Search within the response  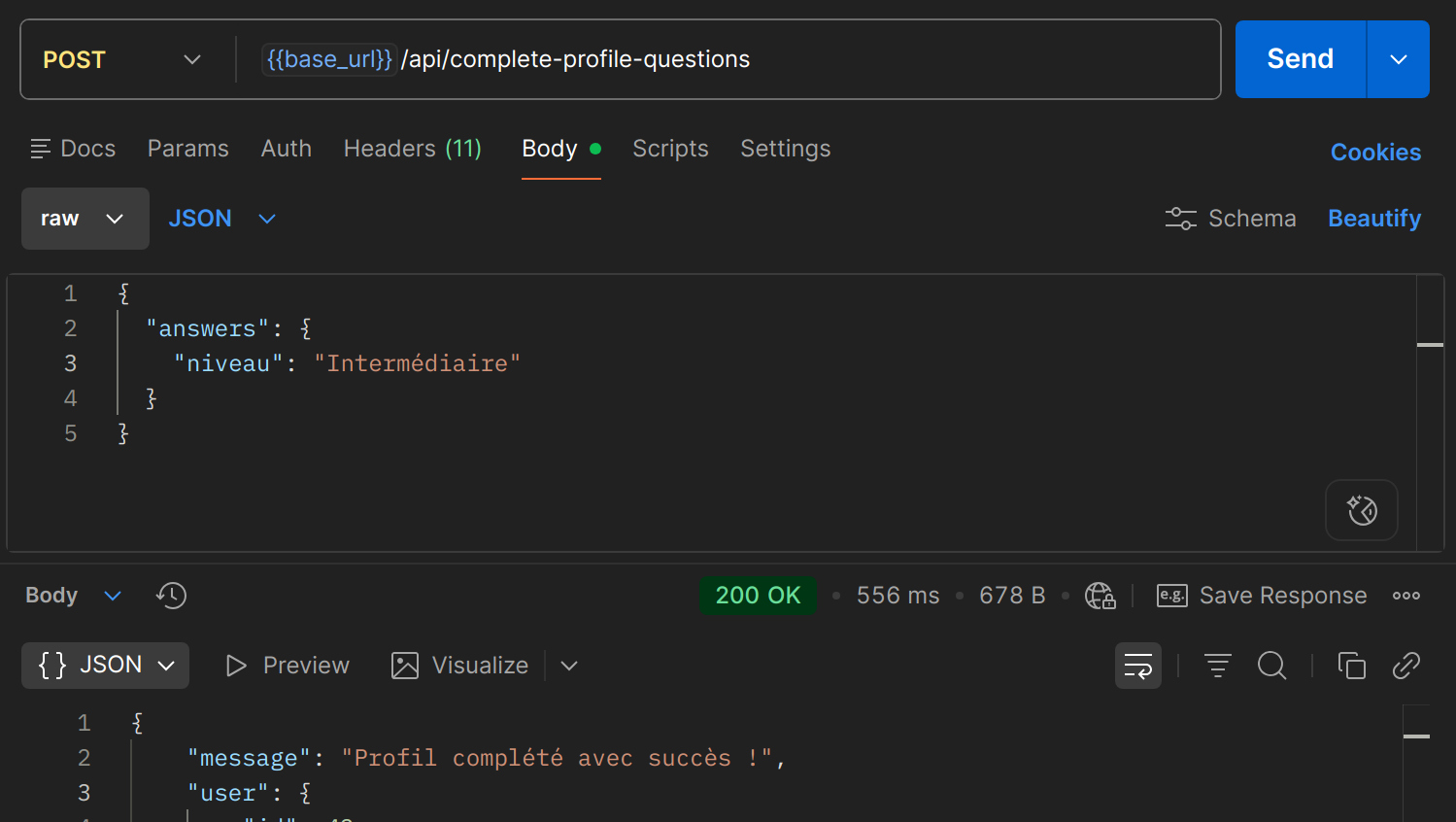pyautogui.click(x=1271, y=666)
